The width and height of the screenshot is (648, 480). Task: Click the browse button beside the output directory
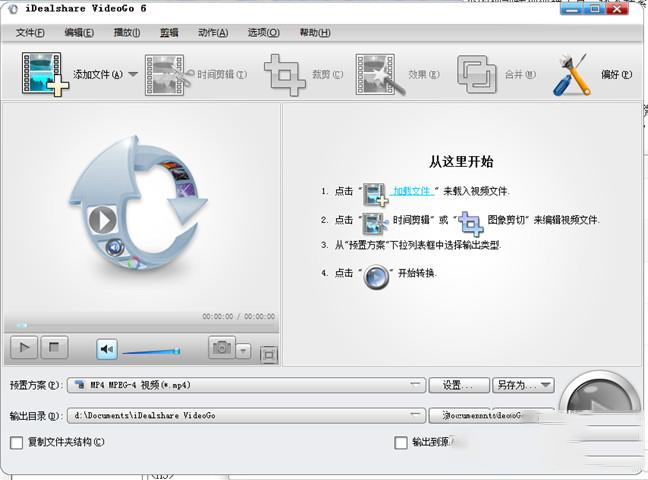tap(459, 416)
